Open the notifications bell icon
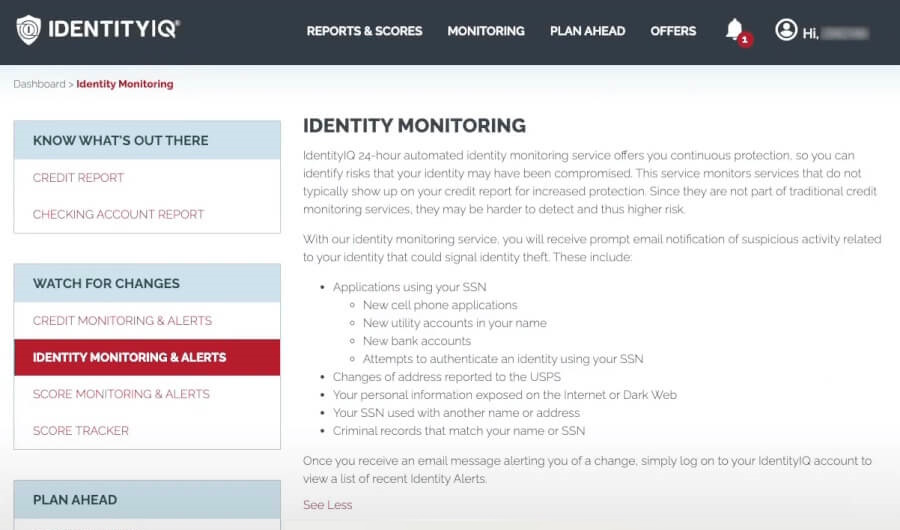 734,29
